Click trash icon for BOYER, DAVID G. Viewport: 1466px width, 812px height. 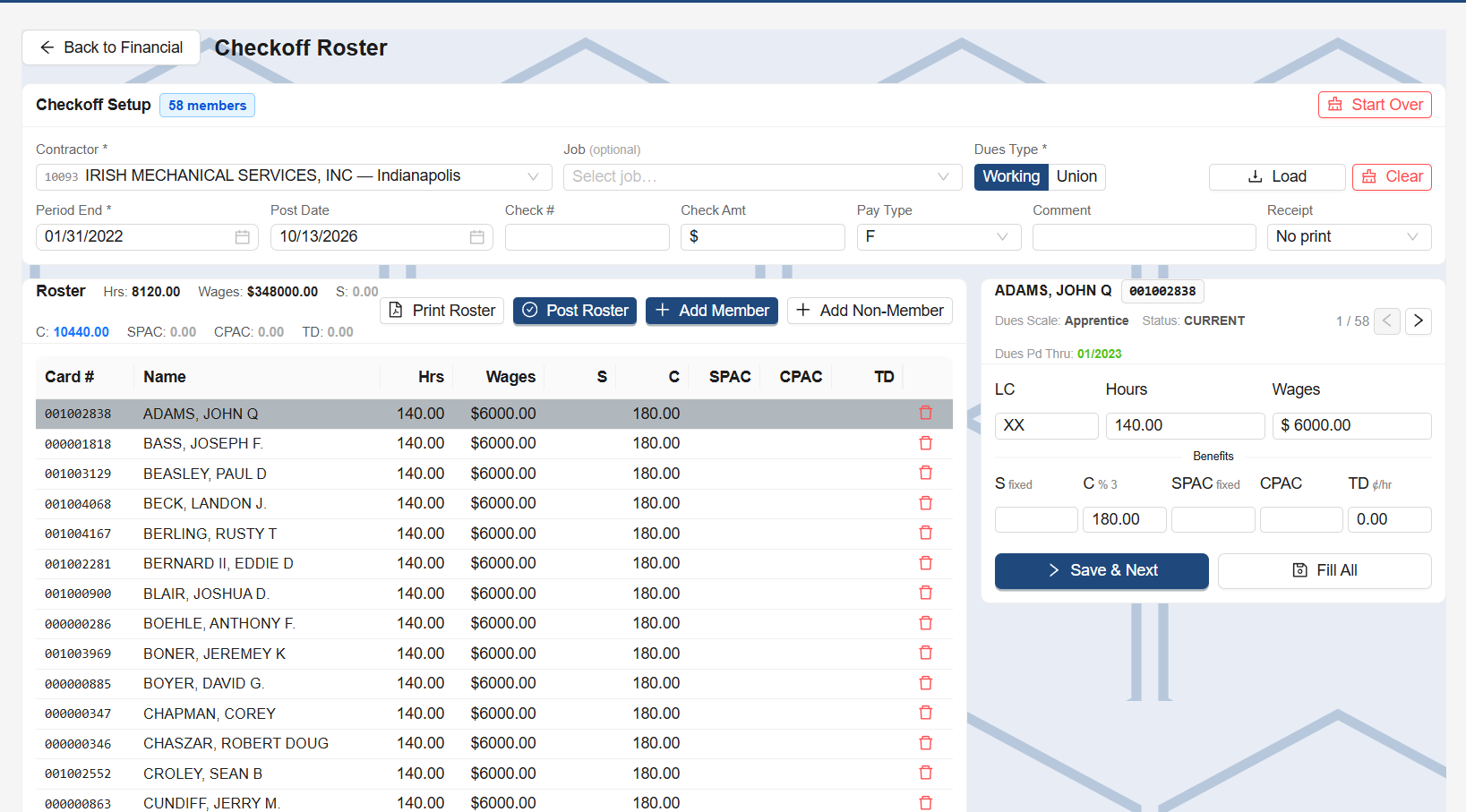[926, 683]
